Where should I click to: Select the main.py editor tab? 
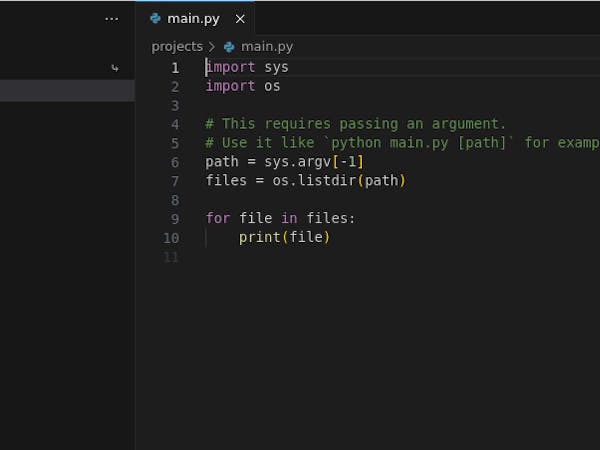coord(195,18)
